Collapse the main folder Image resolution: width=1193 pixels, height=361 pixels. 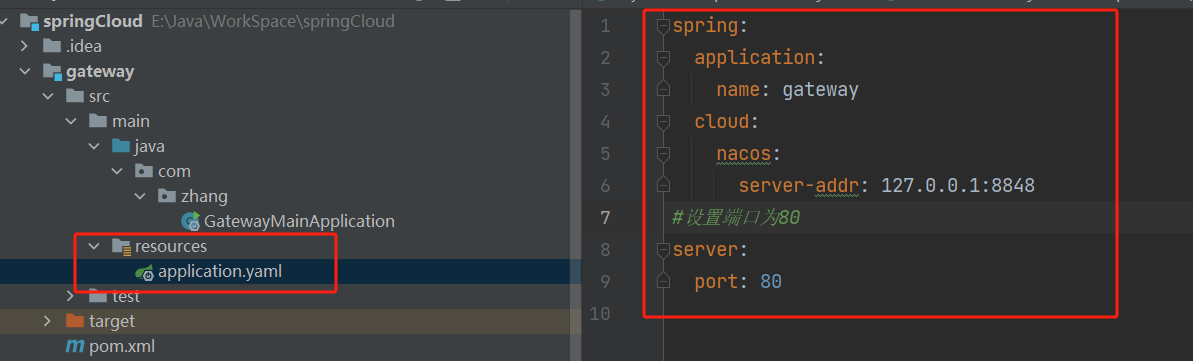[71, 121]
